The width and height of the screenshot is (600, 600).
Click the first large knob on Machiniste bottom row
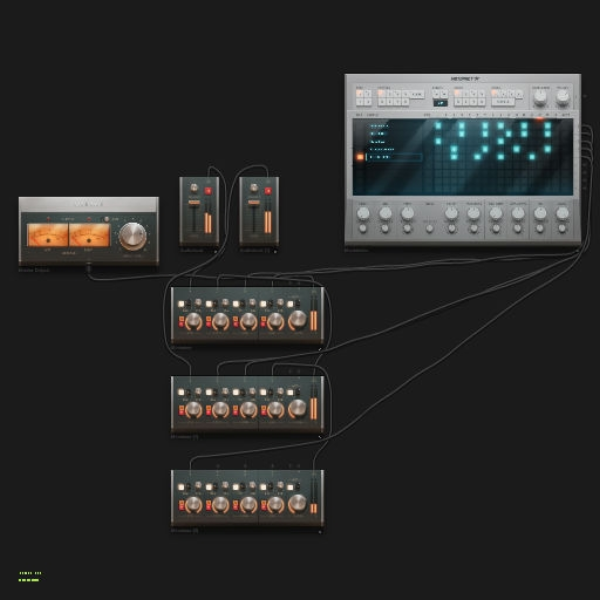363,213
